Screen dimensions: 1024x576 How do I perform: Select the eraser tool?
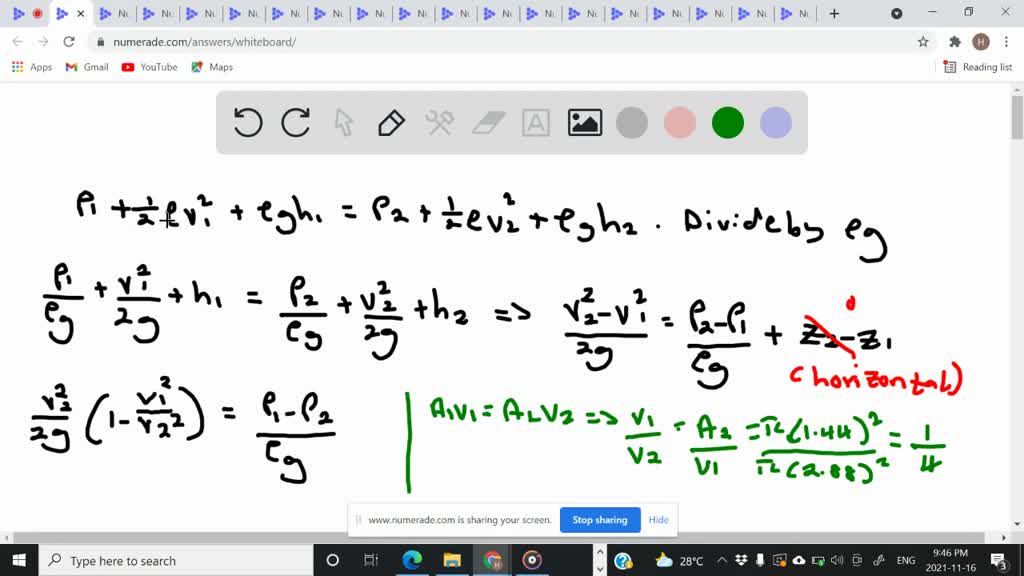point(488,123)
